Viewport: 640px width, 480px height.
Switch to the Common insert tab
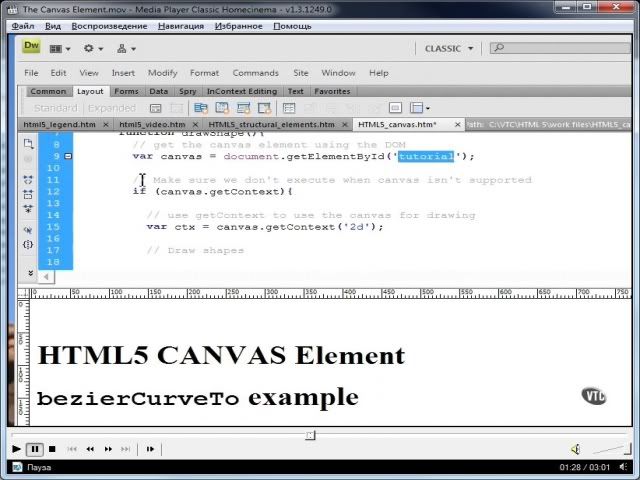pyautogui.click(x=48, y=91)
